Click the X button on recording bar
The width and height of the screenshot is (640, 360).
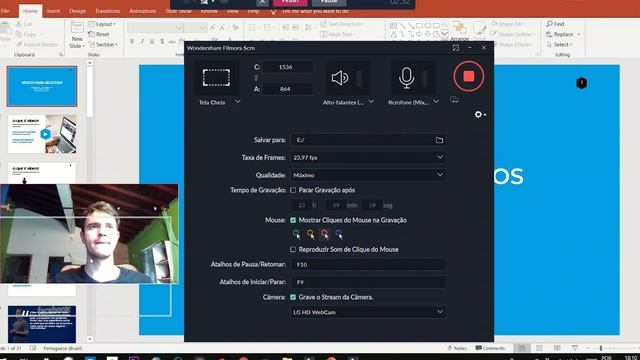pyautogui.click(x=262, y=2)
